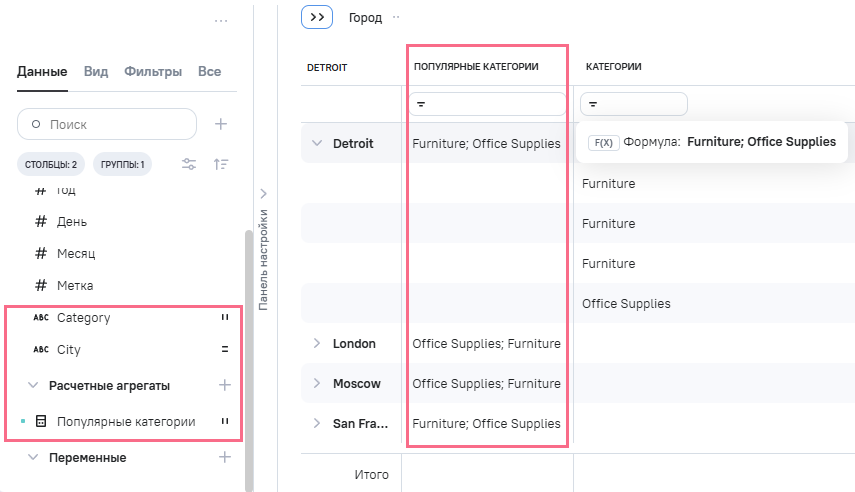This screenshot has width=855, height=492.
Task: Collapse the Расчетные агрегаты section
Action: [x=33, y=385]
